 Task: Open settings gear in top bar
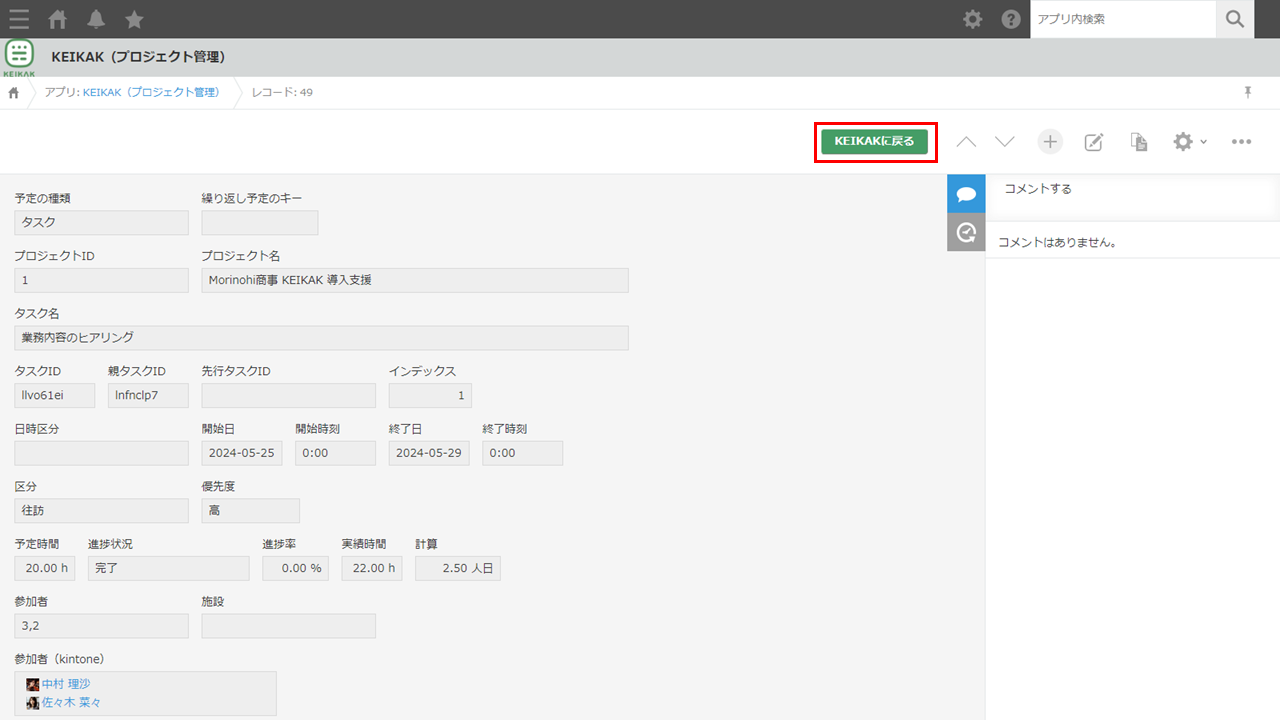coord(972,19)
